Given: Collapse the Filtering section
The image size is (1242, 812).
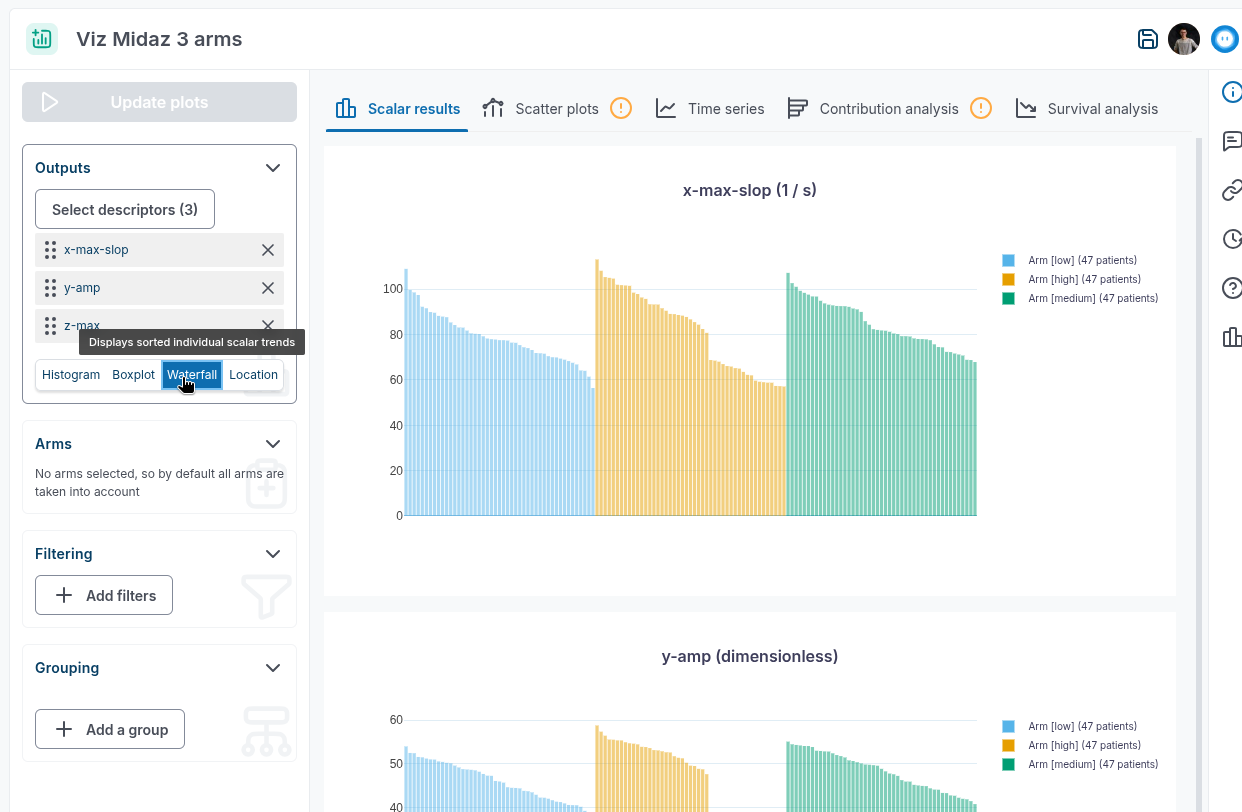Looking at the screenshot, I should (273, 554).
